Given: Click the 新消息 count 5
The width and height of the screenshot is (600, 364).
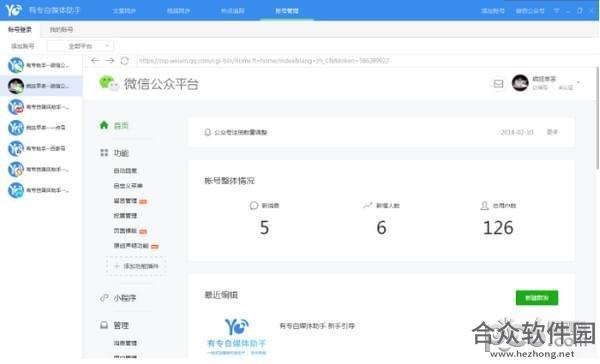Looking at the screenshot, I should (x=264, y=228).
